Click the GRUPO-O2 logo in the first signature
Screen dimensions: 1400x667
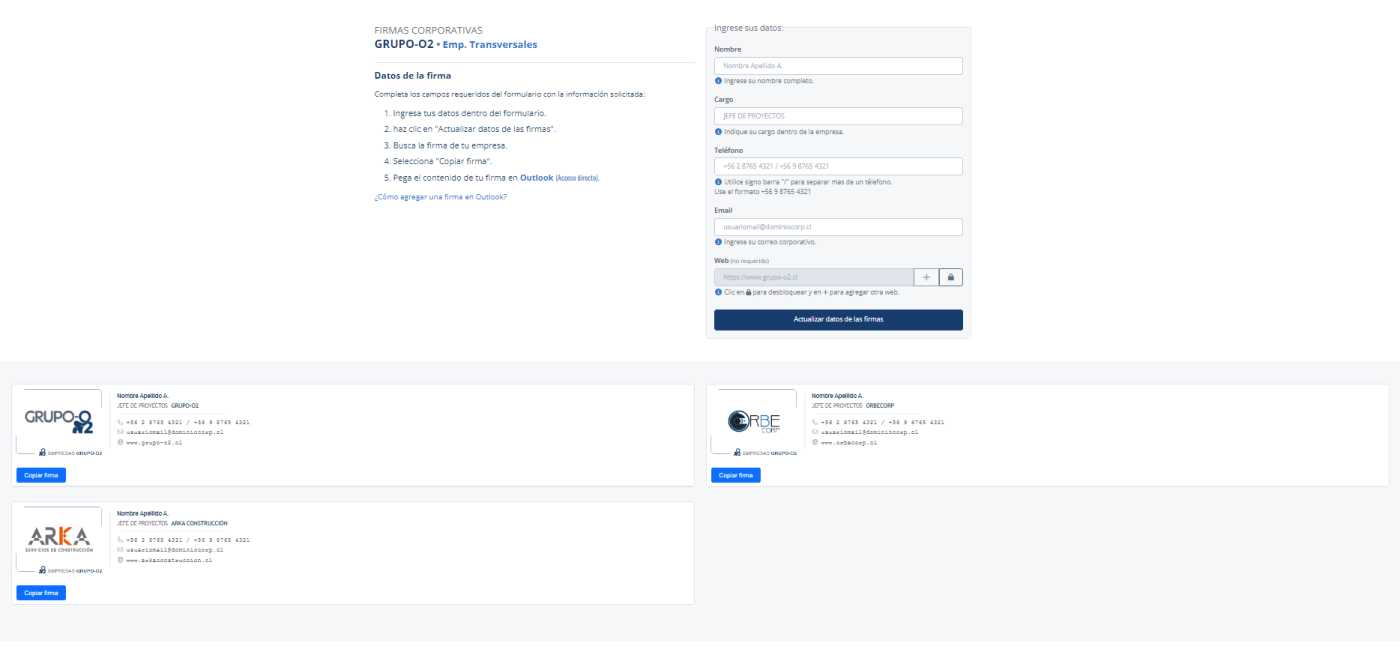pyautogui.click(x=59, y=423)
